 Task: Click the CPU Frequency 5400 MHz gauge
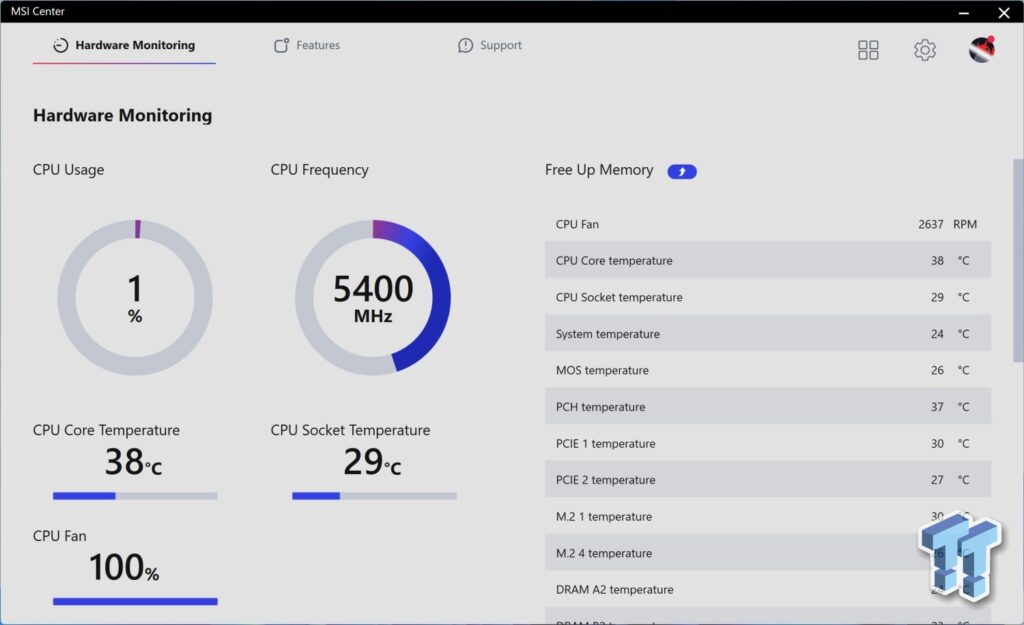pyautogui.click(x=373, y=297)
